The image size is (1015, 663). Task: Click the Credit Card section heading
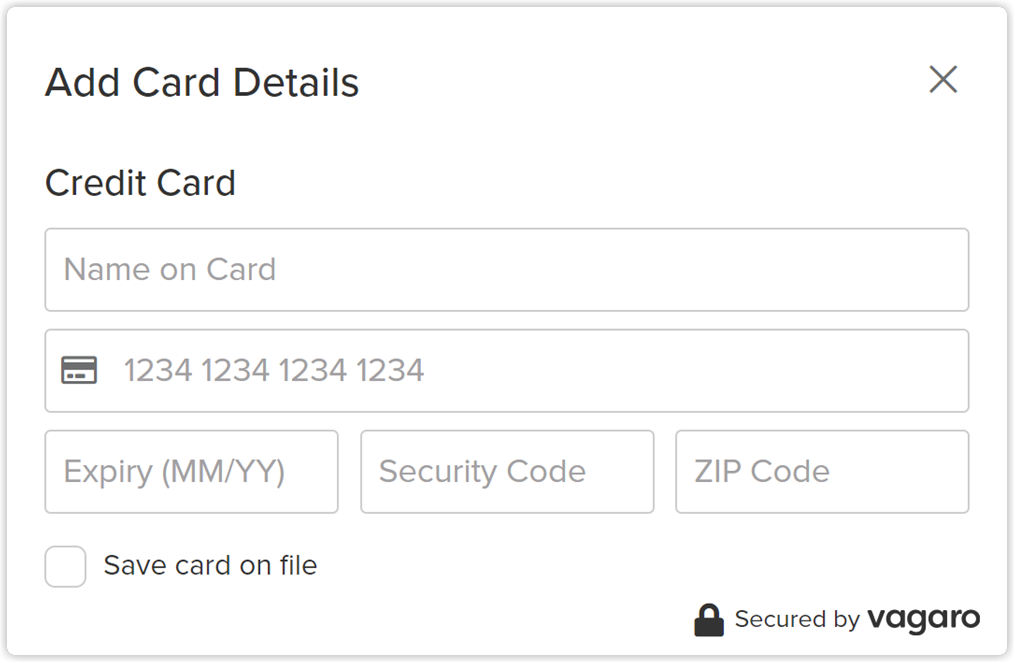click(x=140, y=183)
